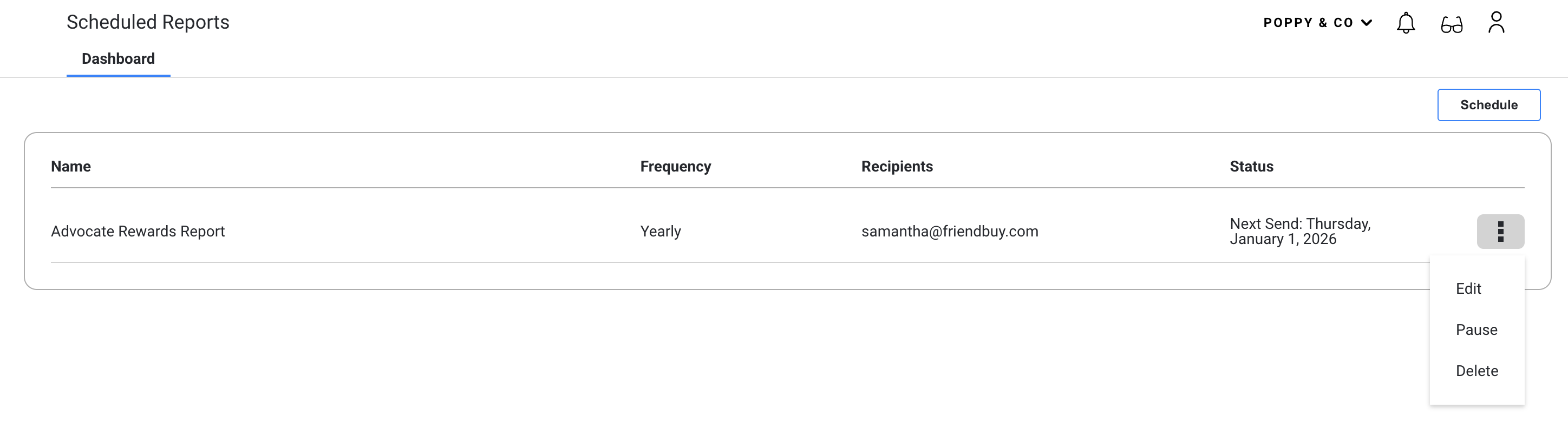
Task: Open the Advocate Rewards Report entry
Action: pos(138,232)
